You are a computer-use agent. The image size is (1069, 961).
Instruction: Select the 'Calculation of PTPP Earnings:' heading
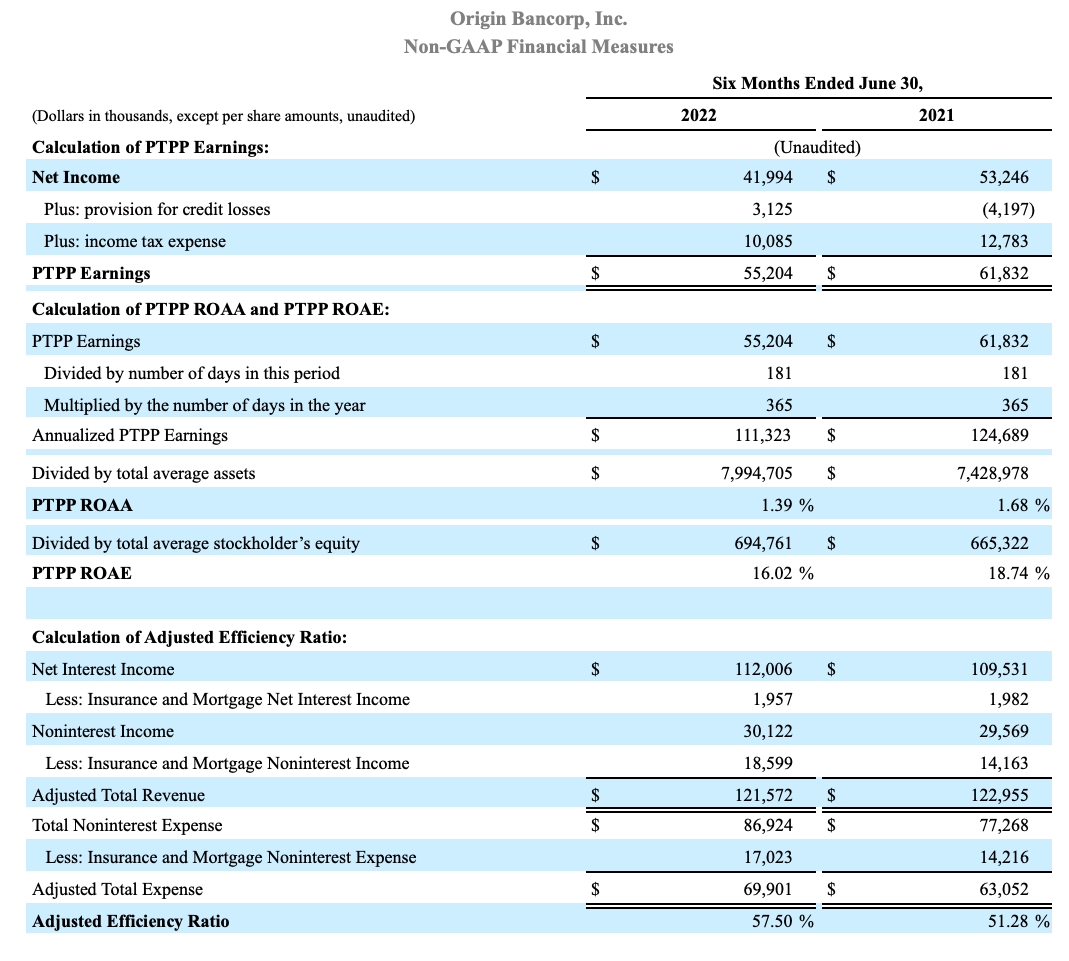click(x=151, y=147)
